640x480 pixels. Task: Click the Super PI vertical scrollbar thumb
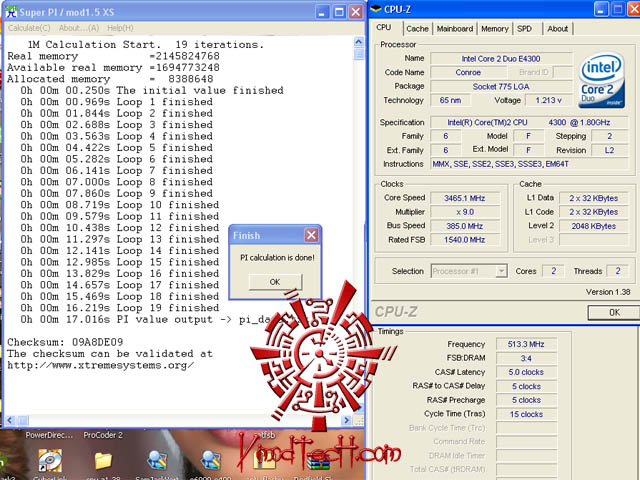pos(359,54)
